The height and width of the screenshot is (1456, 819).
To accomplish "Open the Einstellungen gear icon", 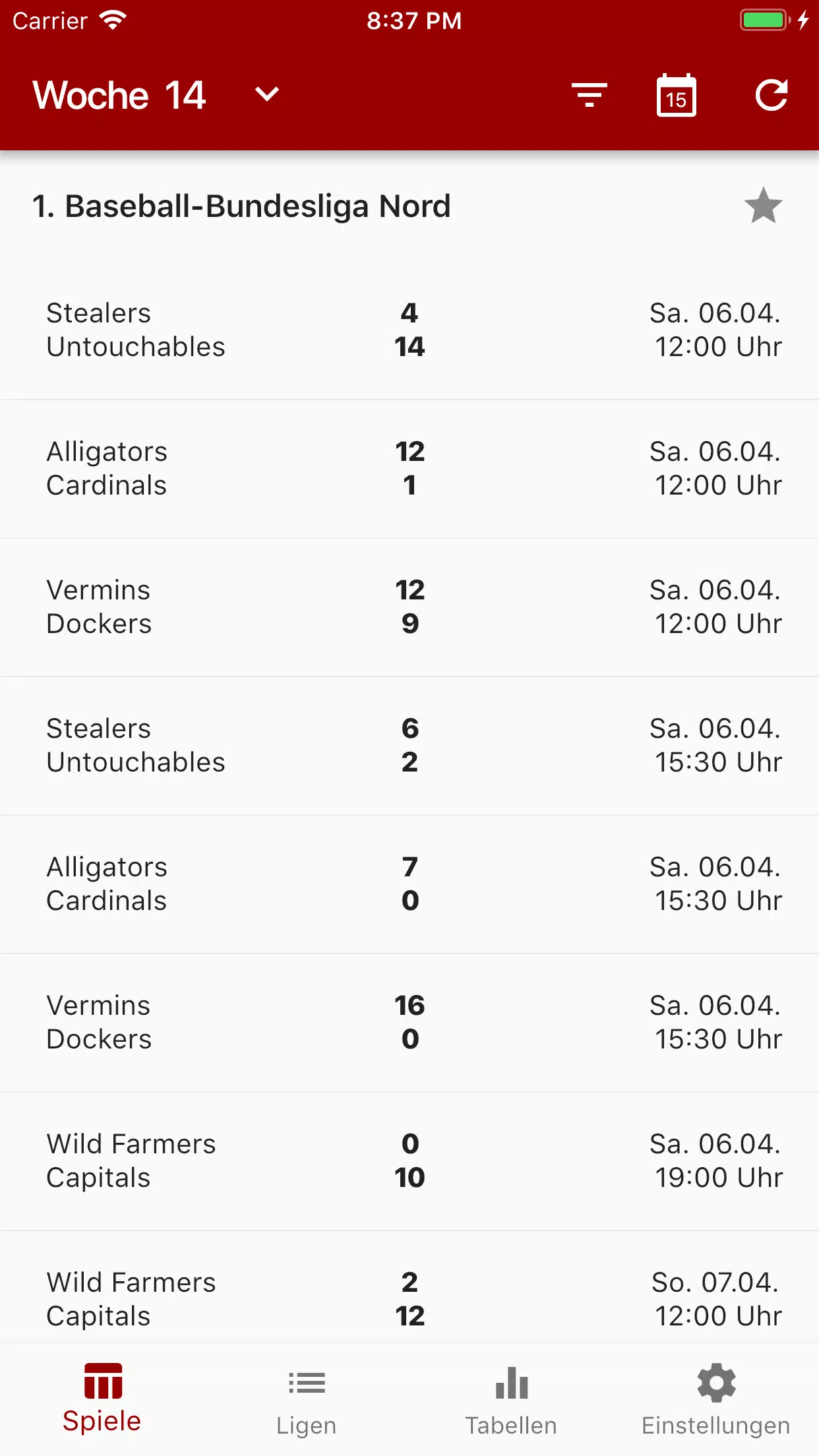I will tap(717, 1382).
